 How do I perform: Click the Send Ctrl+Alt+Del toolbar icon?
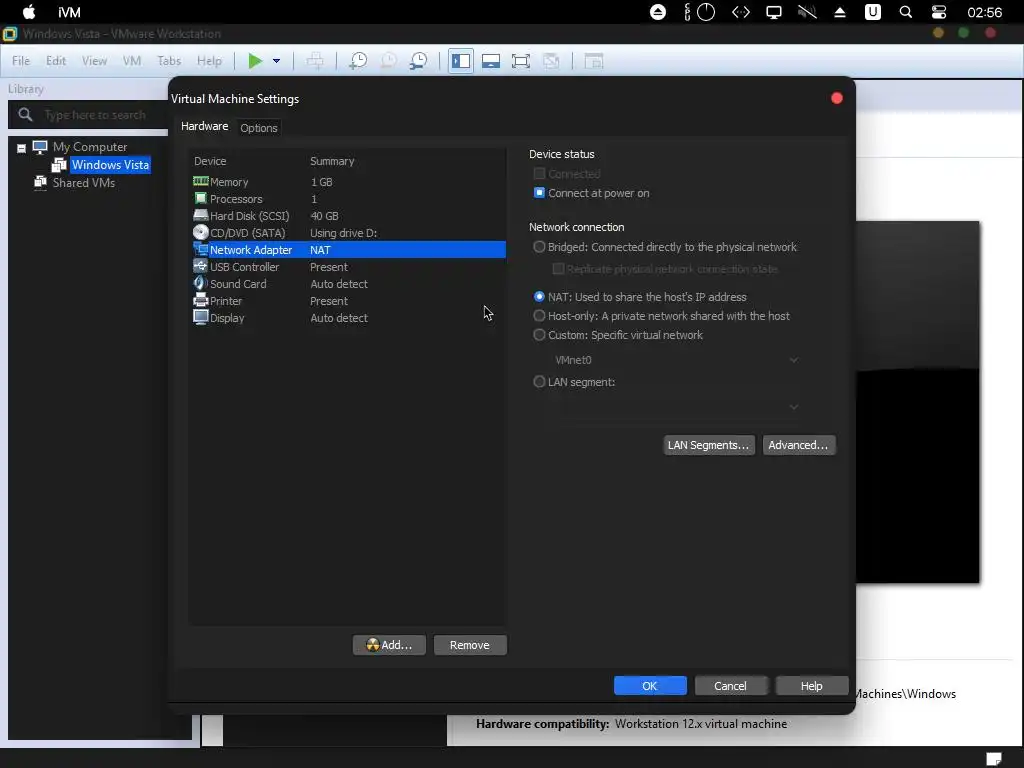(315, 61)
